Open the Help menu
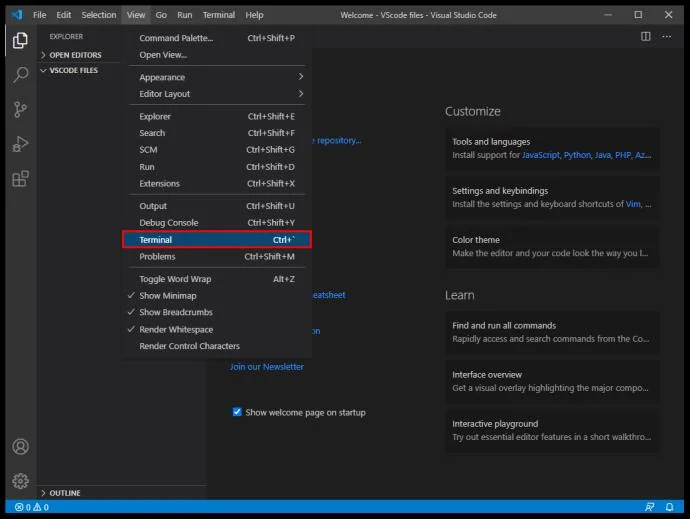This screenshot has height=519, width=690. (x=254, y=15)
